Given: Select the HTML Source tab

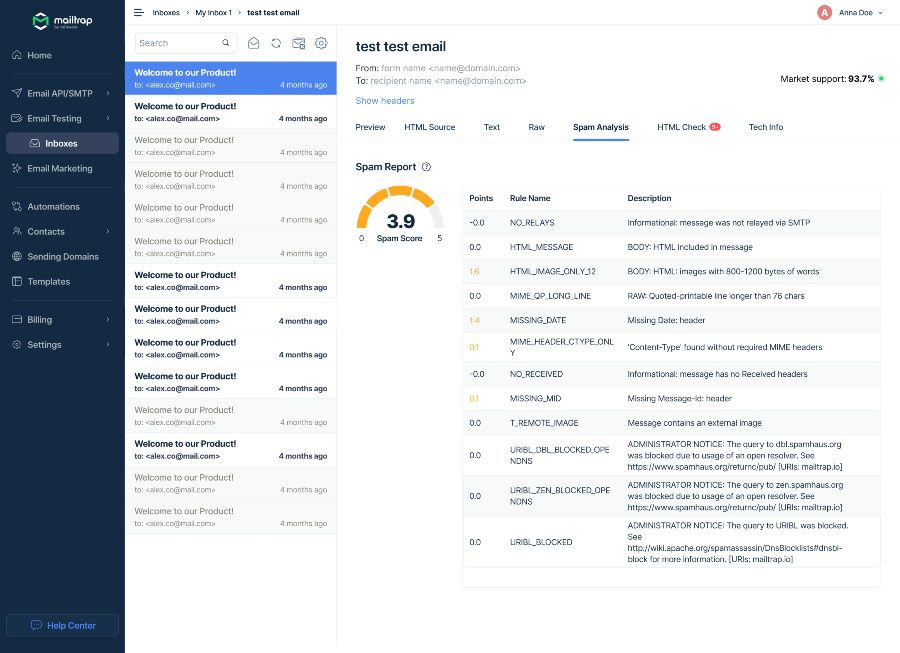Looking at the screenshot, I should pos(429,127).
